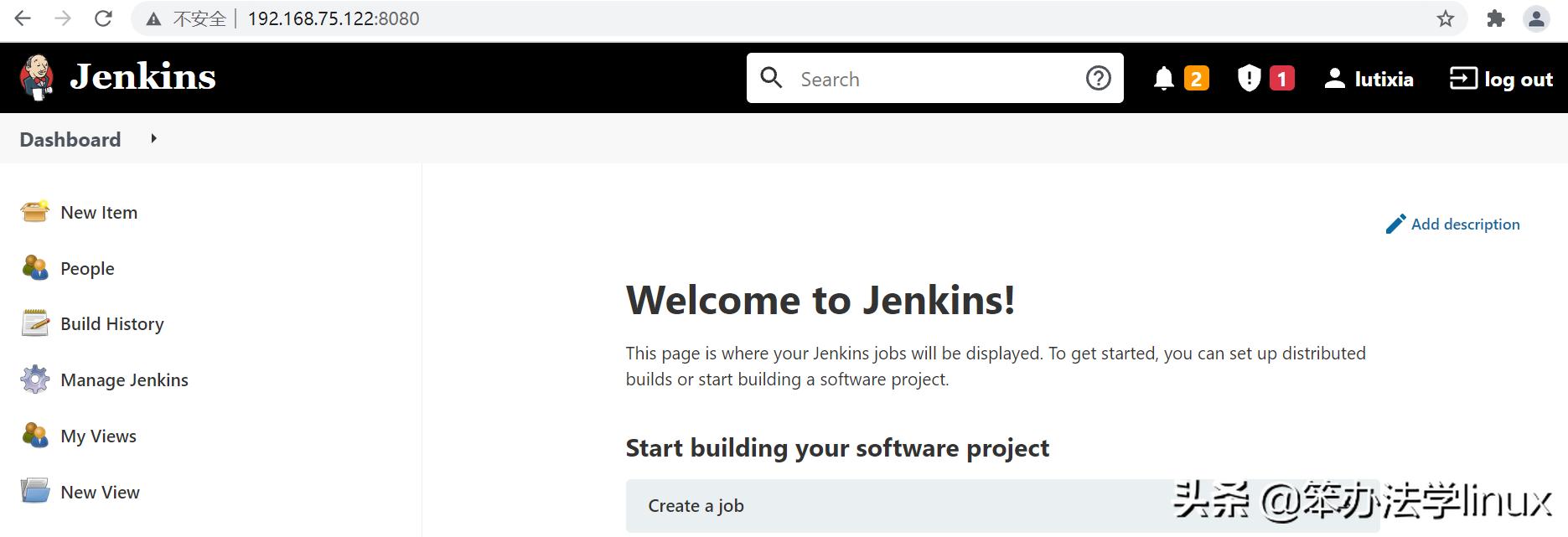Click the New Item box icon
The image size is (1568, 537).
34,211
